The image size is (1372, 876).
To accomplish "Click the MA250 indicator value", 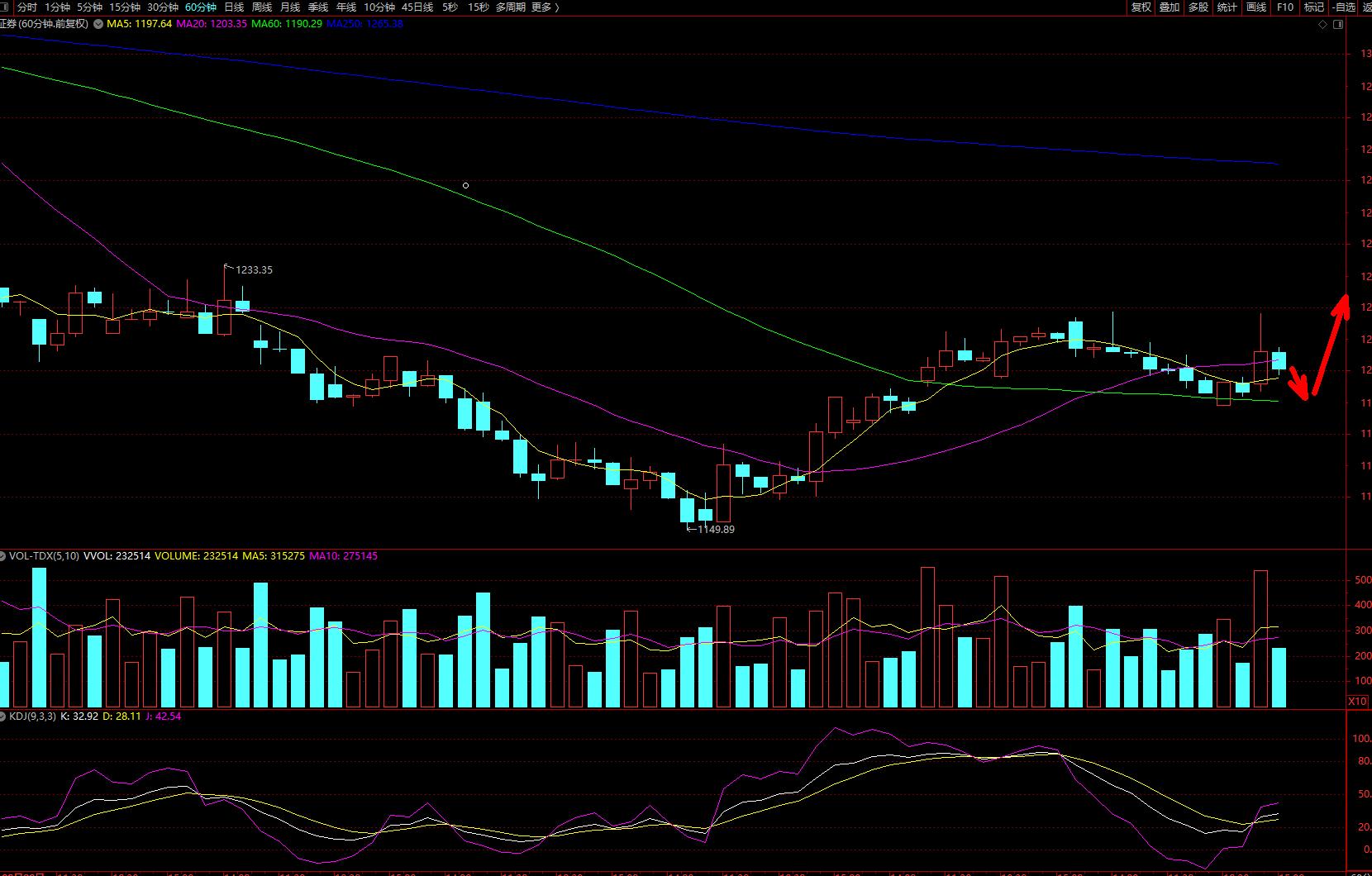I will [x=364, y=24].
